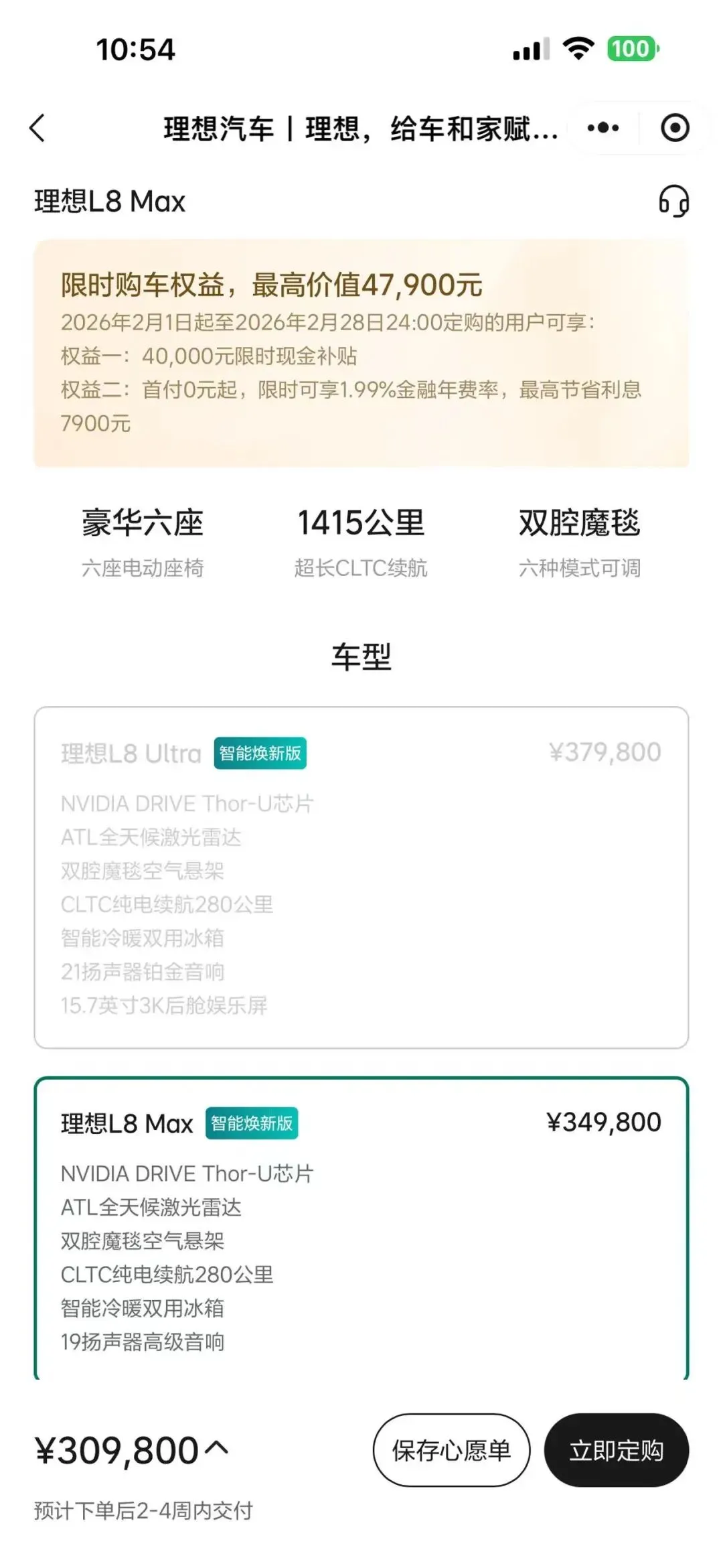Open the limited-time purchase benefits banner
Image resolution: width=723 pixels, height=1568 pixels.
[x=361, y=353]
